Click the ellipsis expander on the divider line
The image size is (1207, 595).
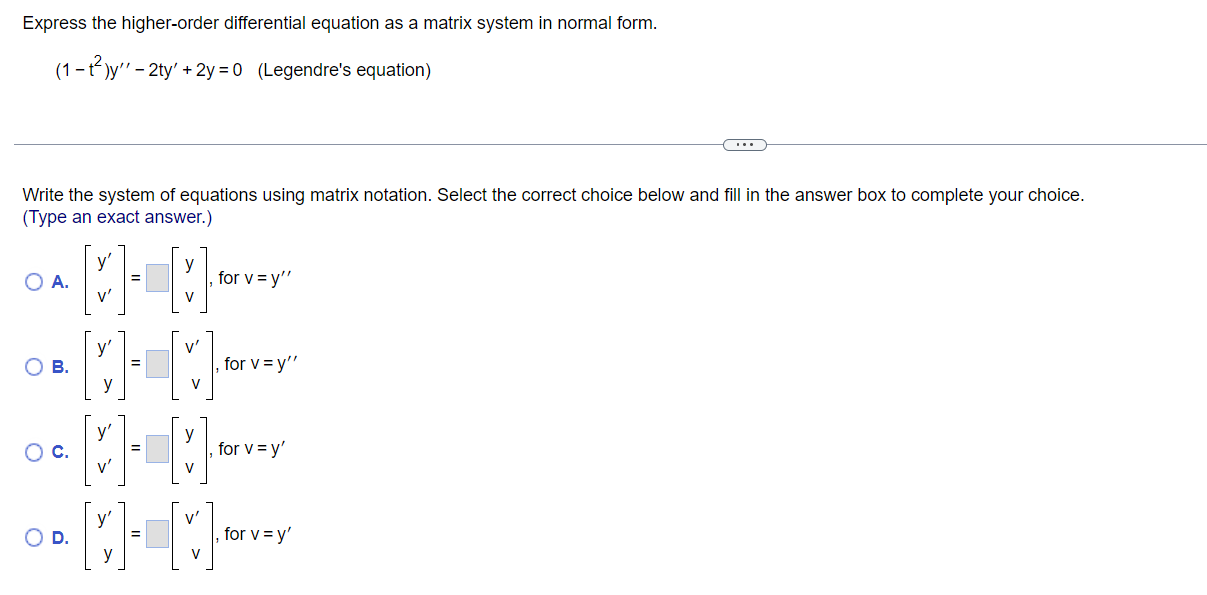coord(744,144)
